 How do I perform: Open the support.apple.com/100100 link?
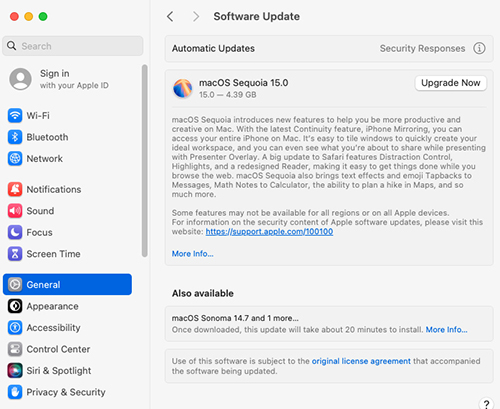tap(269, 232)
